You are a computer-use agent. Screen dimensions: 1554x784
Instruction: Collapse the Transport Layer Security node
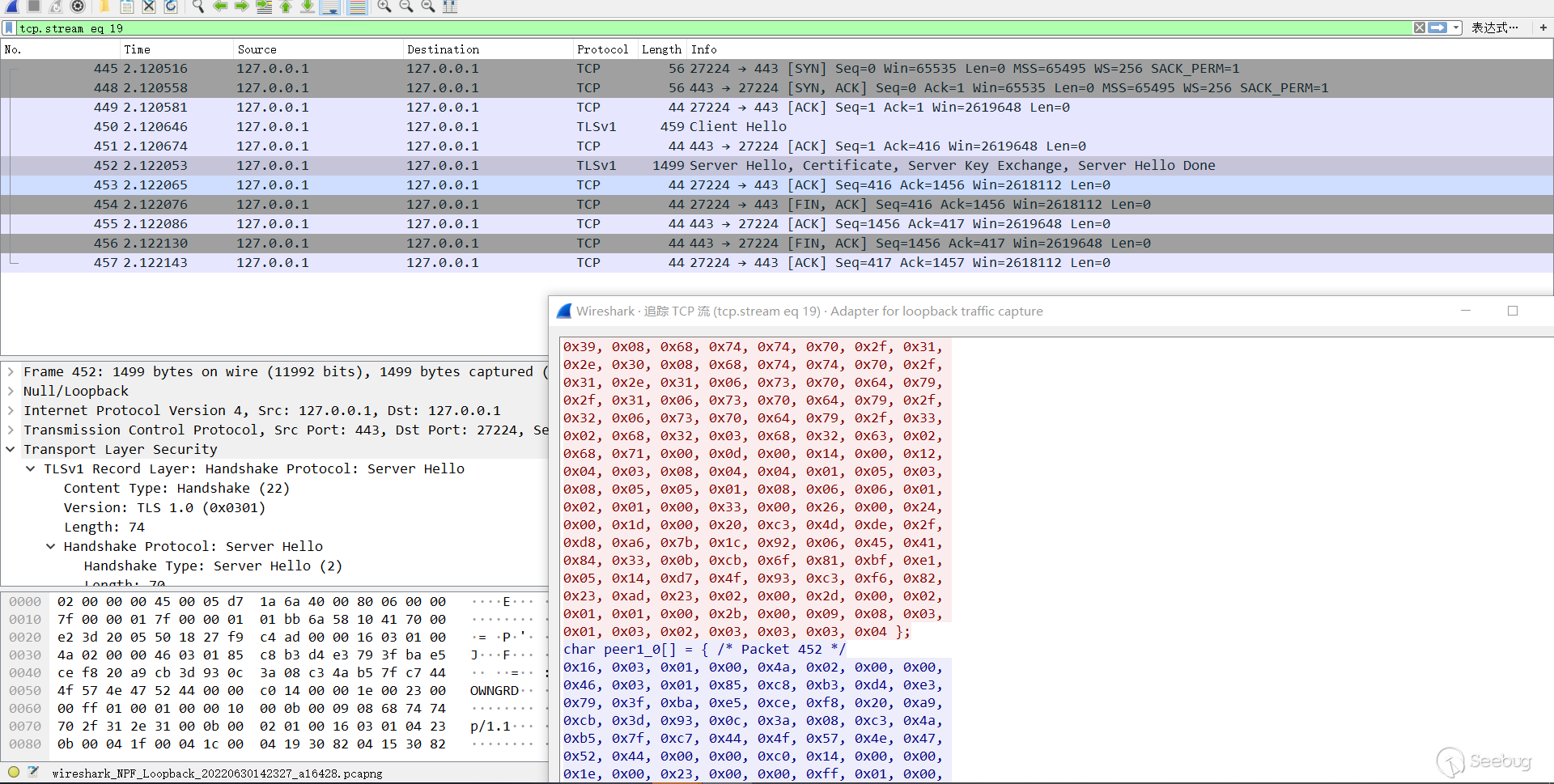pyautogui.click(x=11, y=450)
